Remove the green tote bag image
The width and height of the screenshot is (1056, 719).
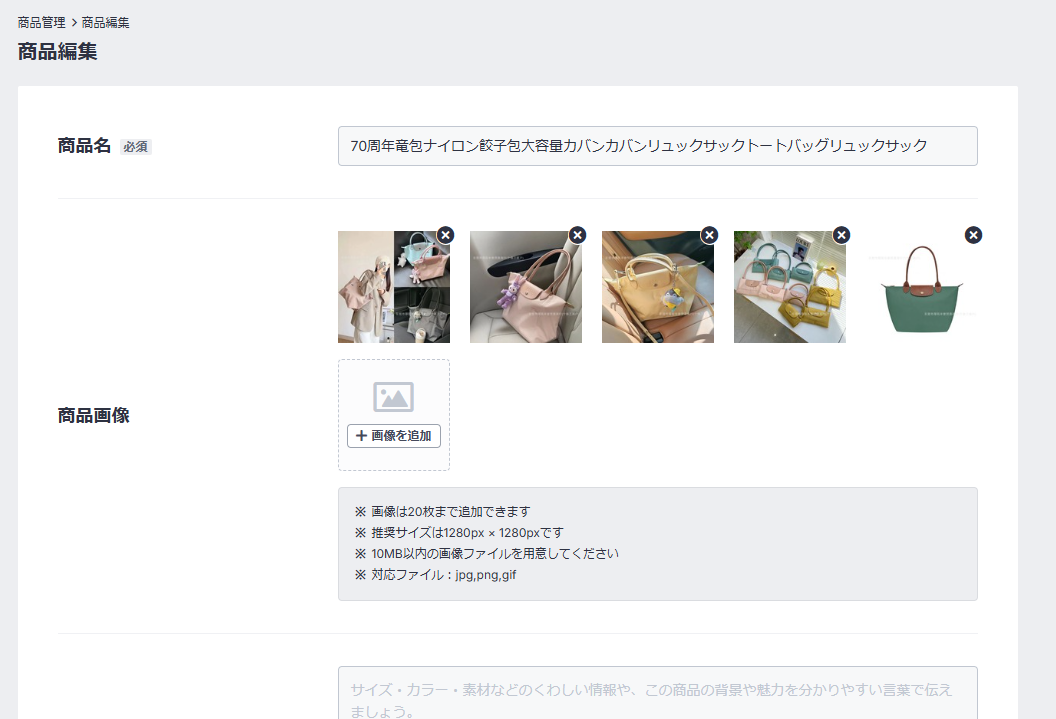point(973,235)
